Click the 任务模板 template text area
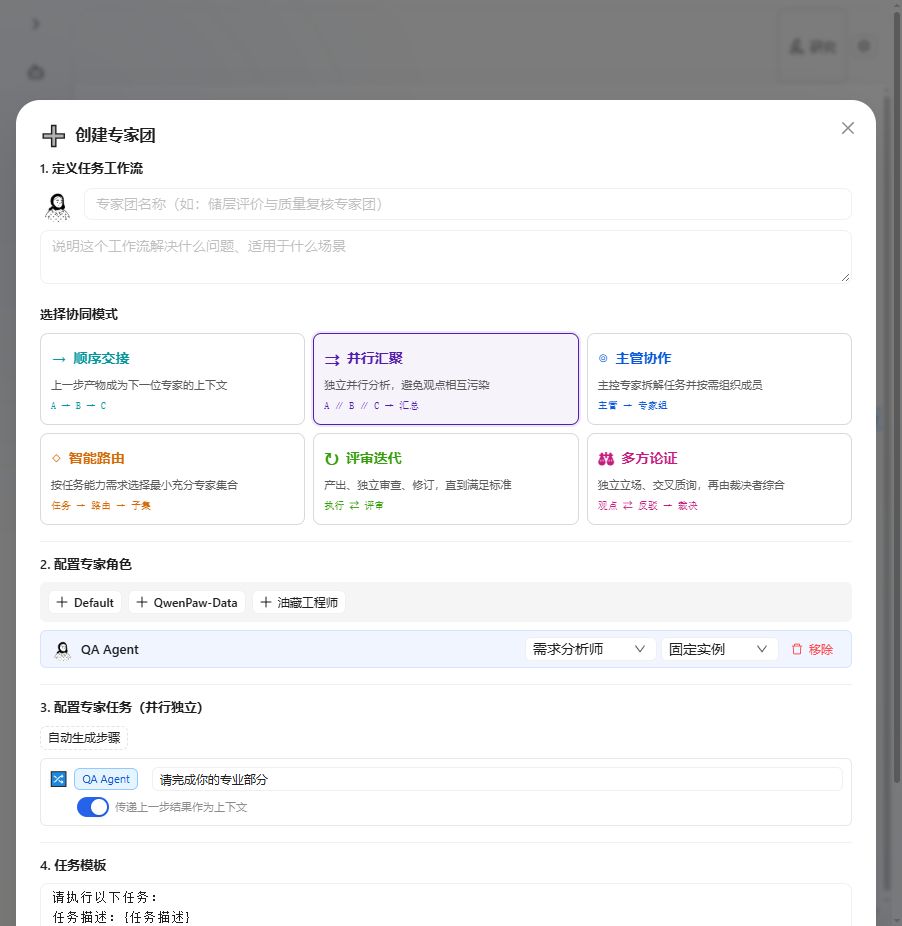 tap(445, 905)
